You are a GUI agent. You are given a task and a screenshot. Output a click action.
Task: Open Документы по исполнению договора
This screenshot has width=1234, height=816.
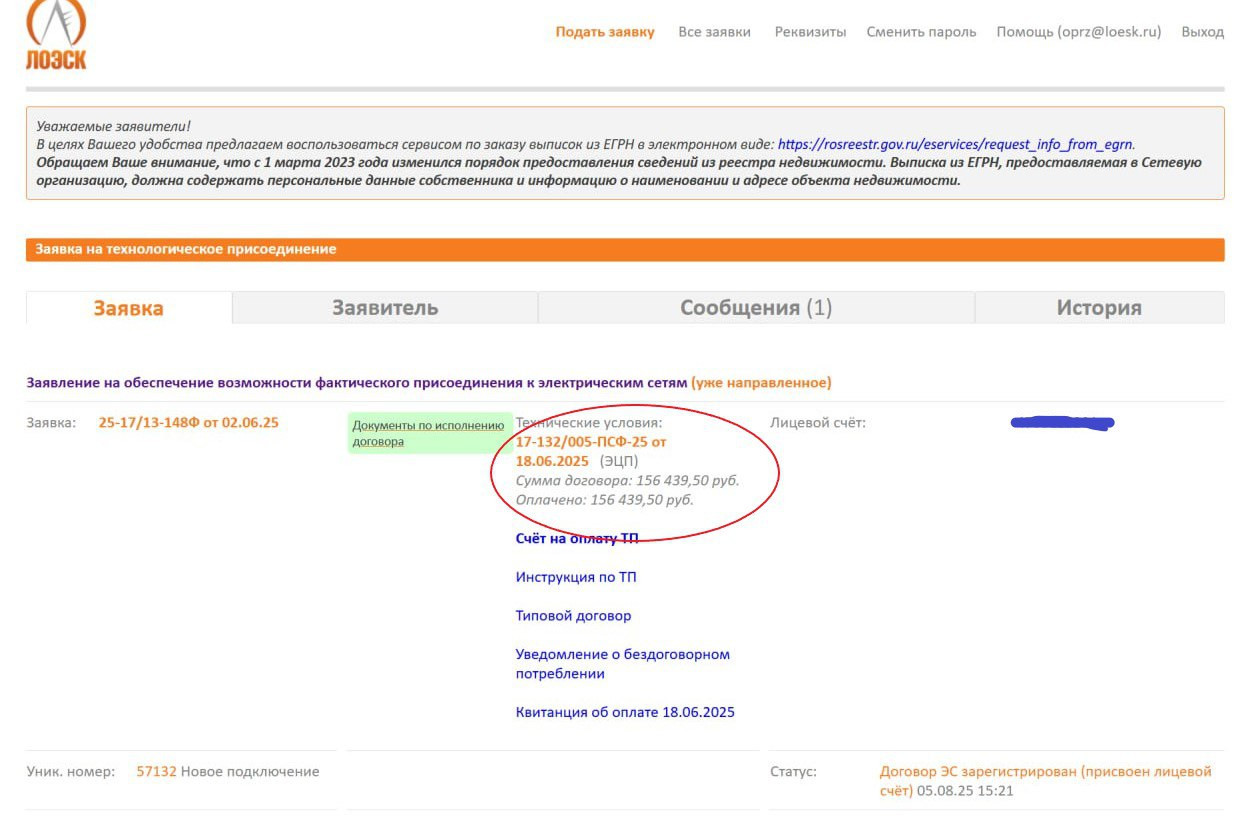[x=428, y=433]
